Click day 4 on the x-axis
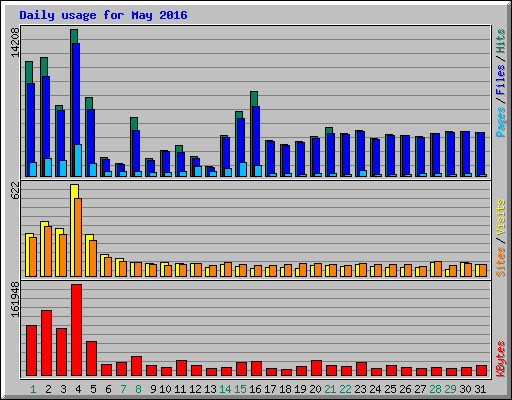This screenshot has width=512, height=400. coord(78,389)
